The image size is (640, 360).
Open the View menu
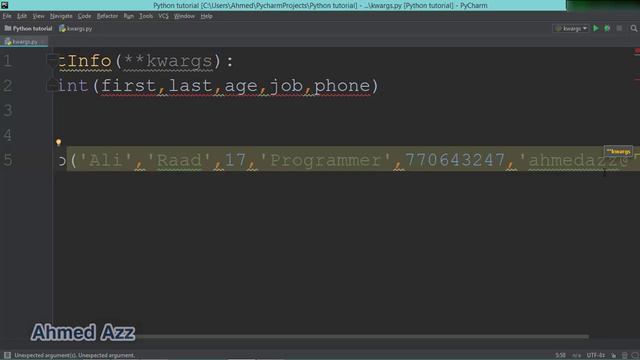tap(38, 16)
